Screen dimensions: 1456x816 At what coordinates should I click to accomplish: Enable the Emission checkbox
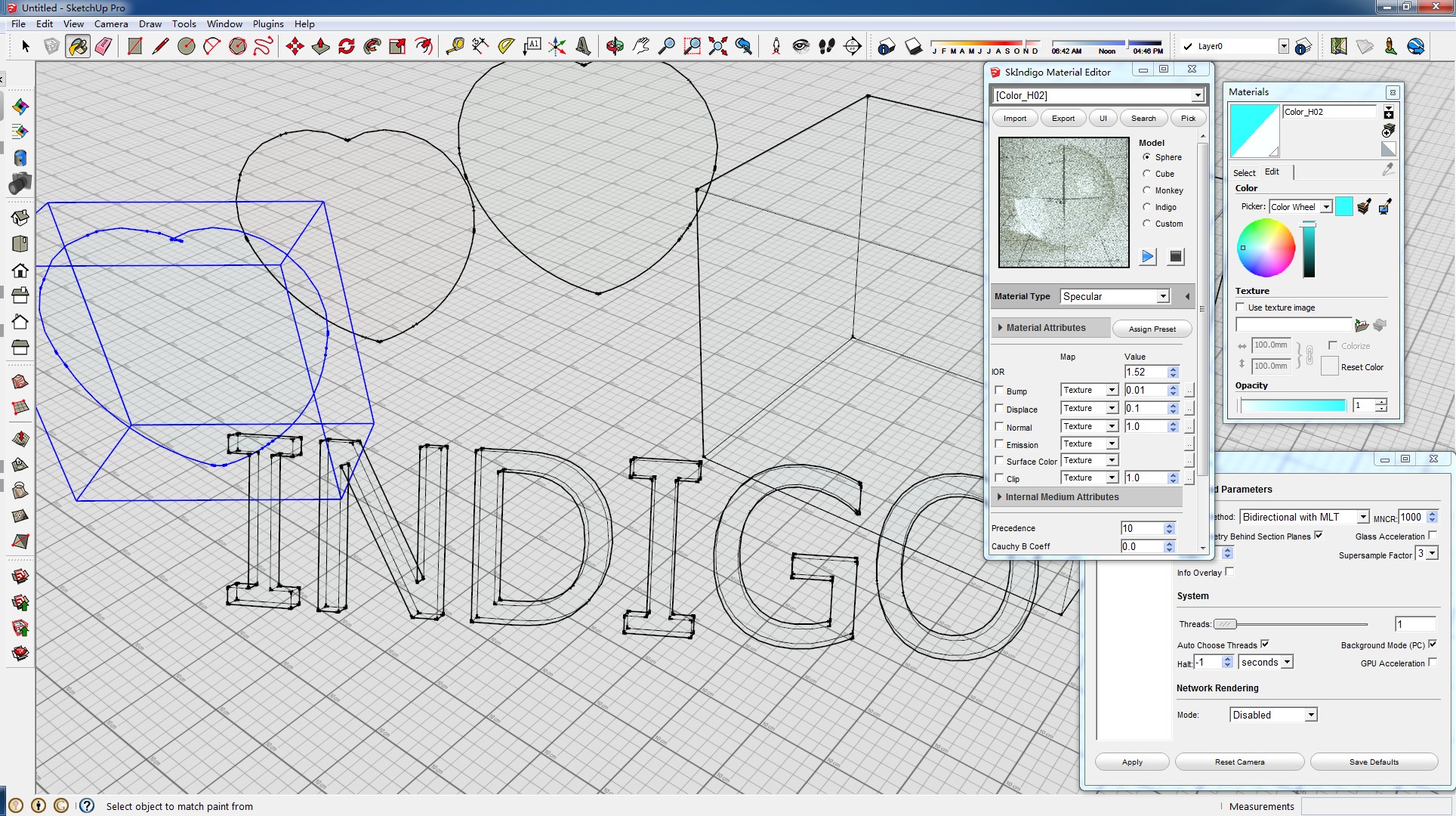pyautogui.click(x=999, y=444)
